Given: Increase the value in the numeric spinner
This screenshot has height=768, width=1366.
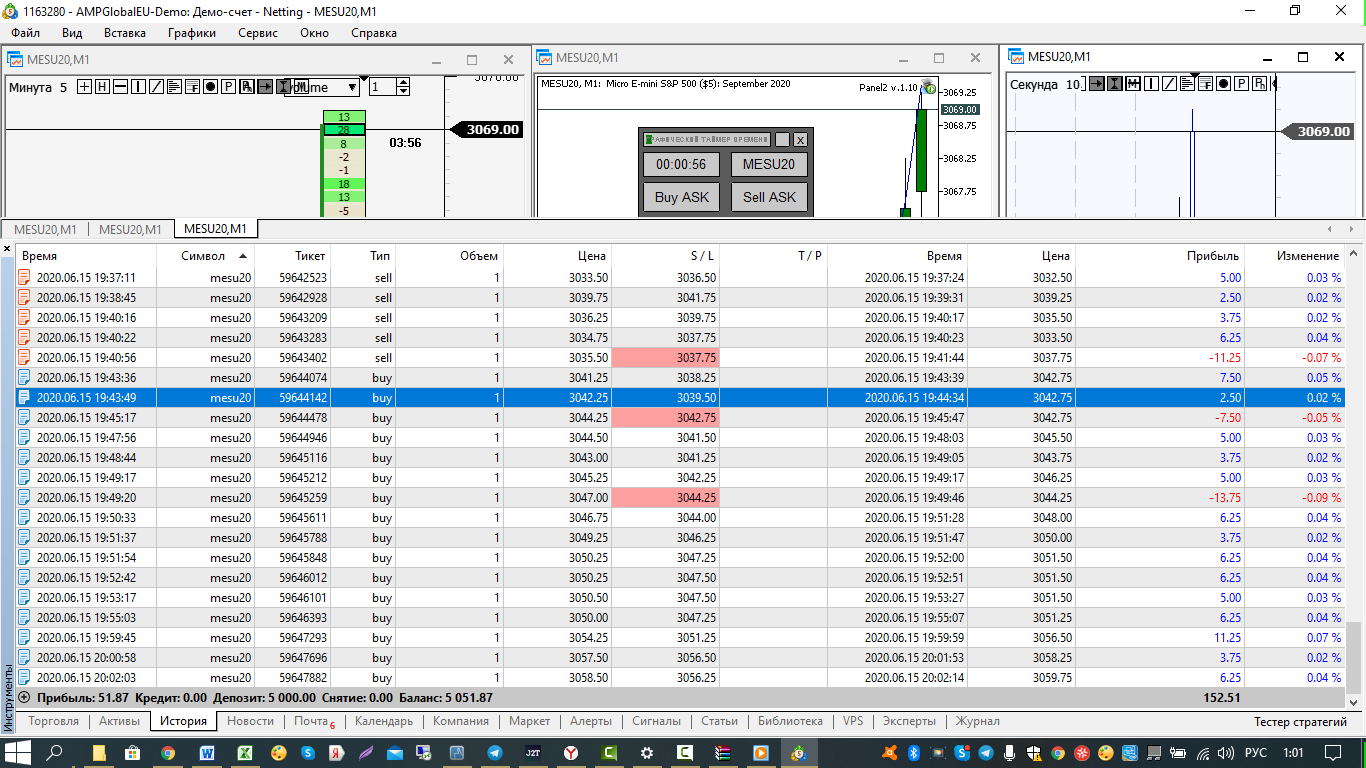Looking at the screenshot, I should [x=403, y=83].
